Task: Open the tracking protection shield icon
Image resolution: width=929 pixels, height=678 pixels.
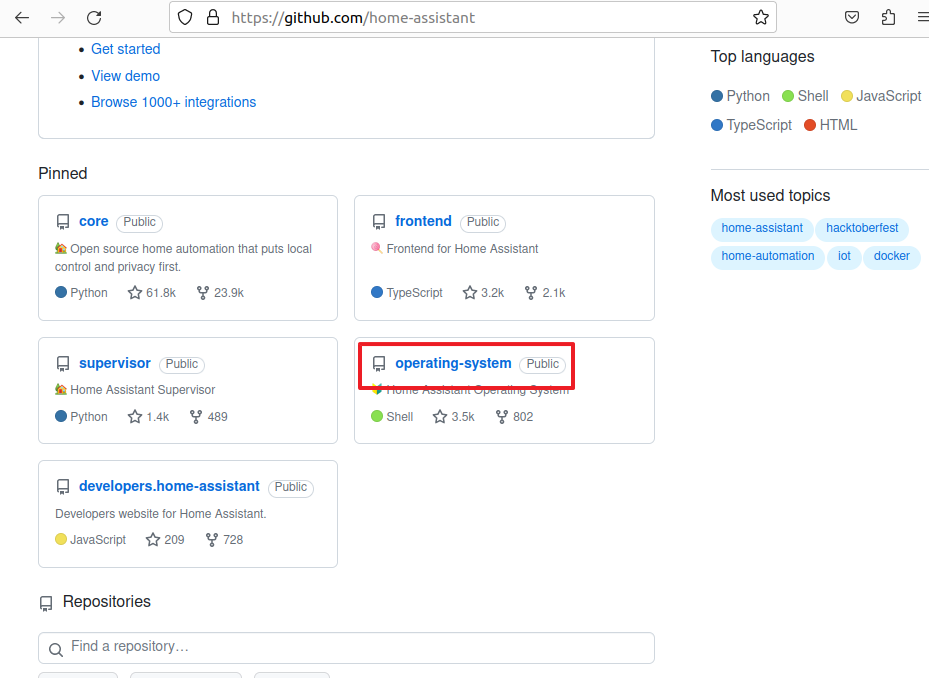Action: pyautogui.click(x=185, y=18)
